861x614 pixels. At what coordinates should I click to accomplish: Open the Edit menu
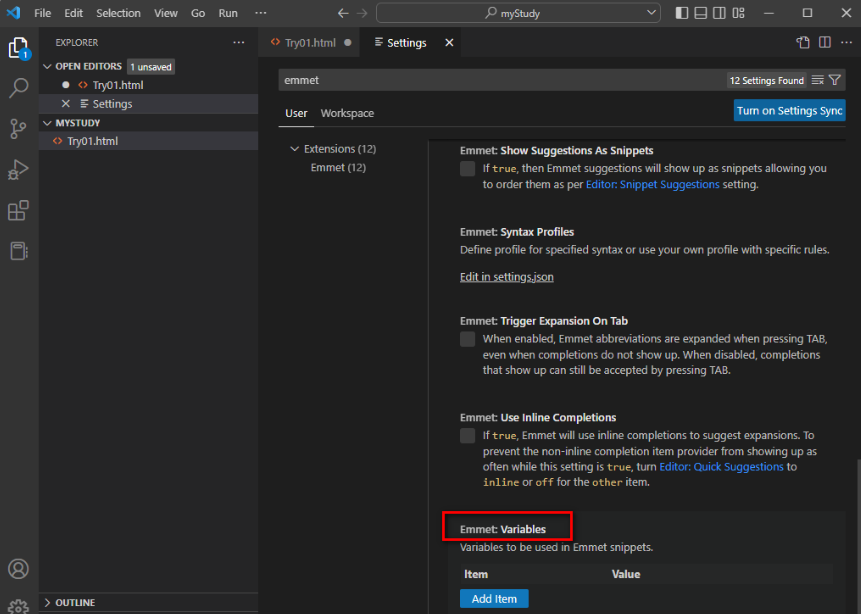(x=73, y=13)
